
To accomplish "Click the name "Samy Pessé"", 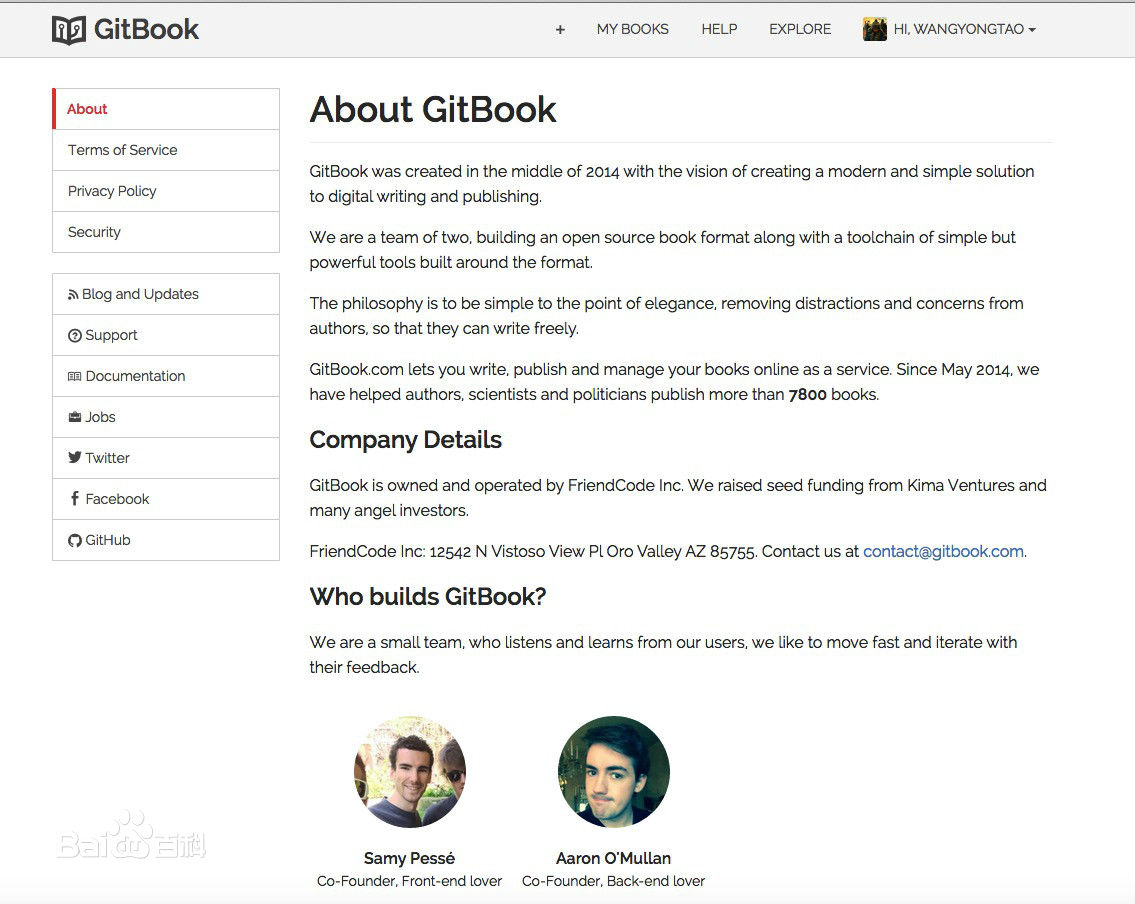I will point(410,858).
